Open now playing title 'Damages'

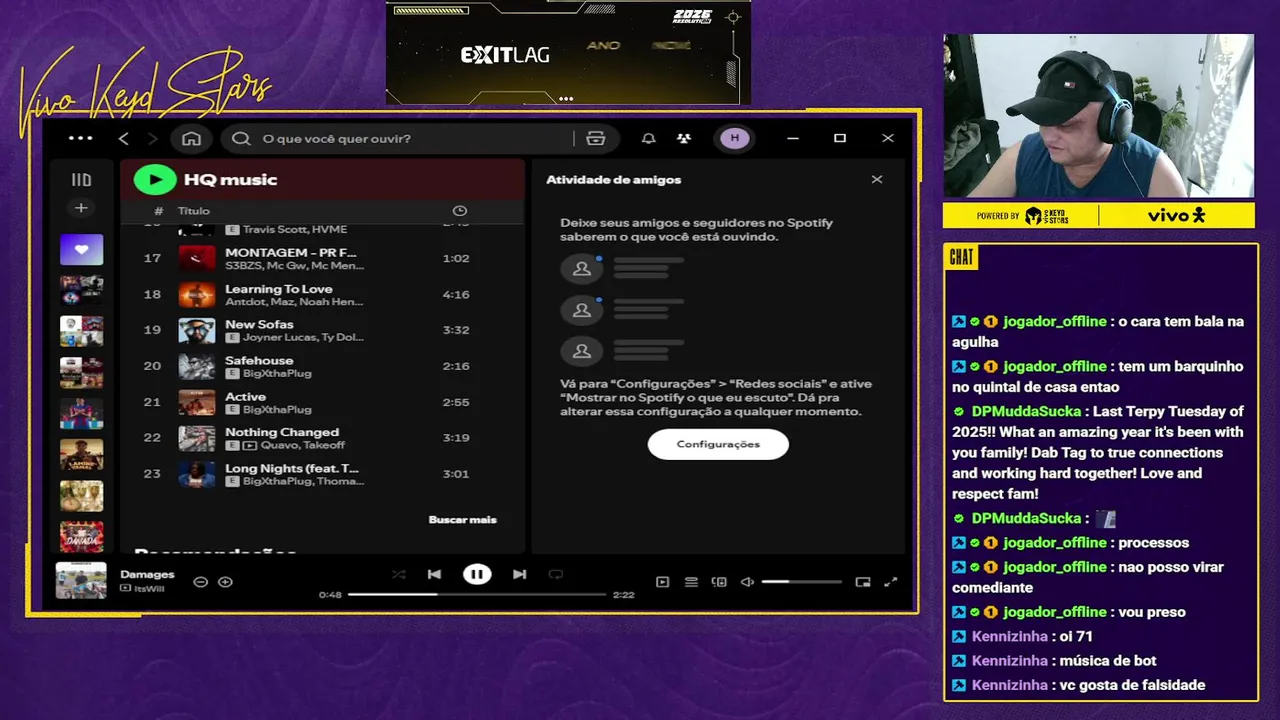coord(147,575)
